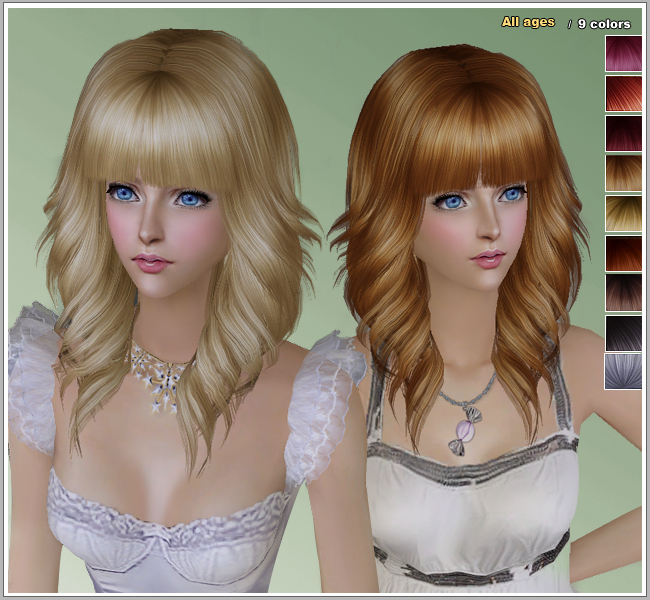Choose the bright red hair swatch

click(623, 94)
